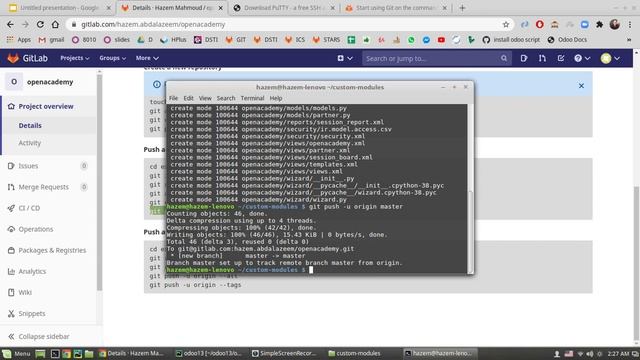This screenshot has height=360, width=640.
Task: Click the taskbar clock 2:27 AM
Action: [618, 353]
